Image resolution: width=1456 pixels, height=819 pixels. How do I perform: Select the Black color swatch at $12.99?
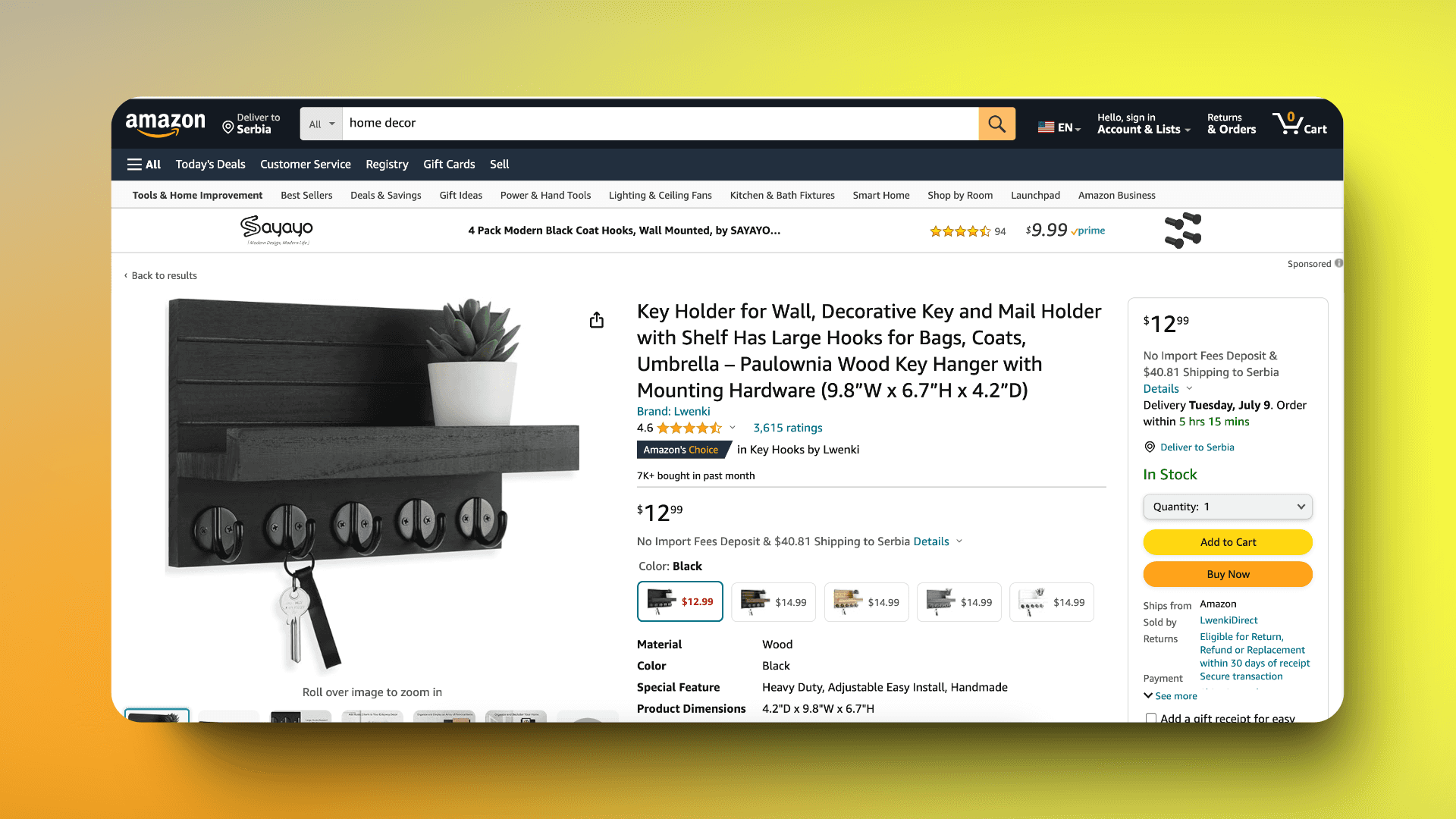click(x=680, y=601)
